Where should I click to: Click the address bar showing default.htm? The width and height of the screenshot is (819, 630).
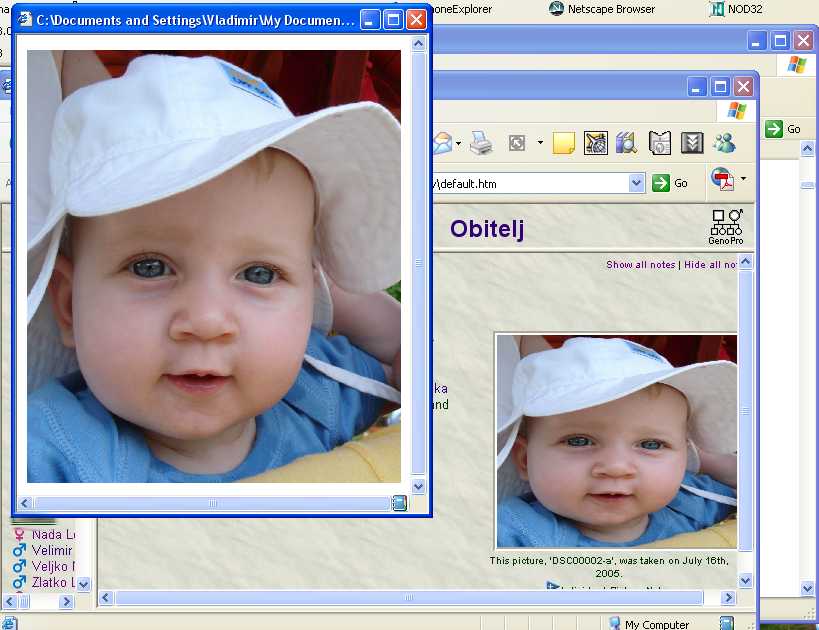click(x=530, y=183)
